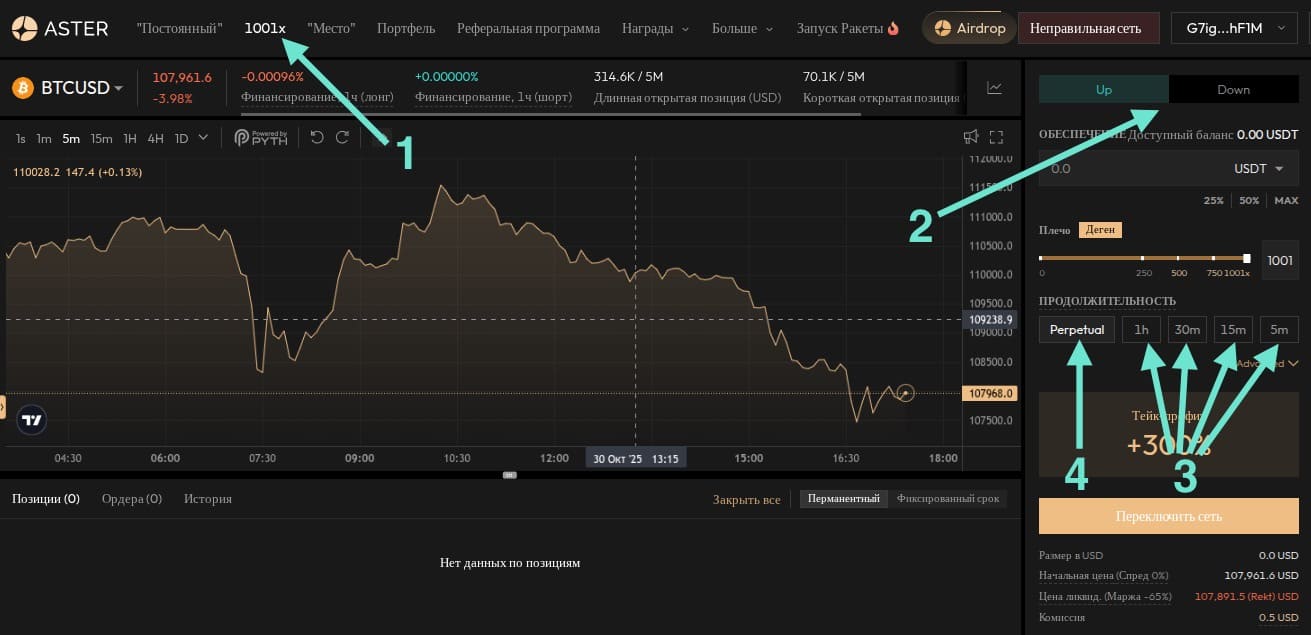Open the 1001x nav item

[265, 29]
